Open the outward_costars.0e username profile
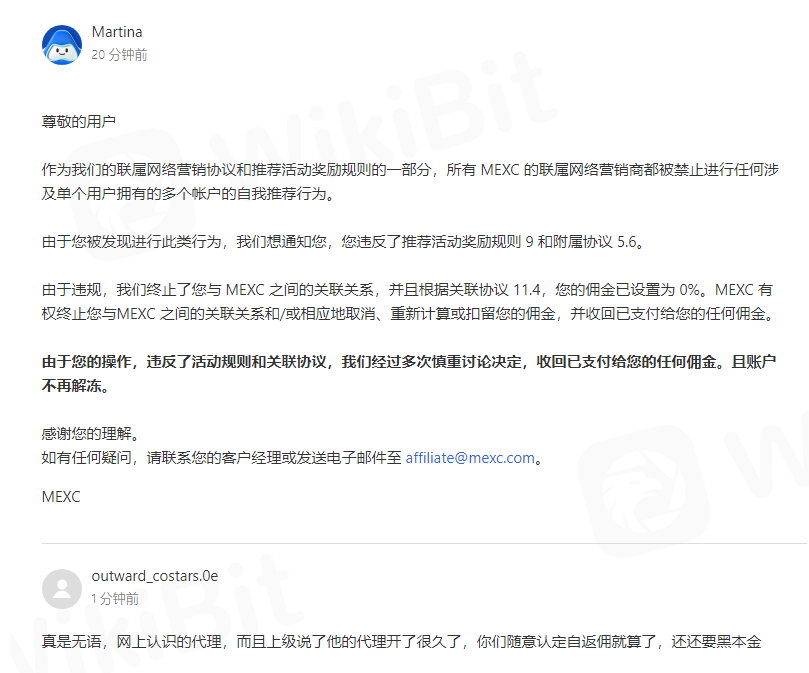 pyautogui.click(x=155, y=576)
